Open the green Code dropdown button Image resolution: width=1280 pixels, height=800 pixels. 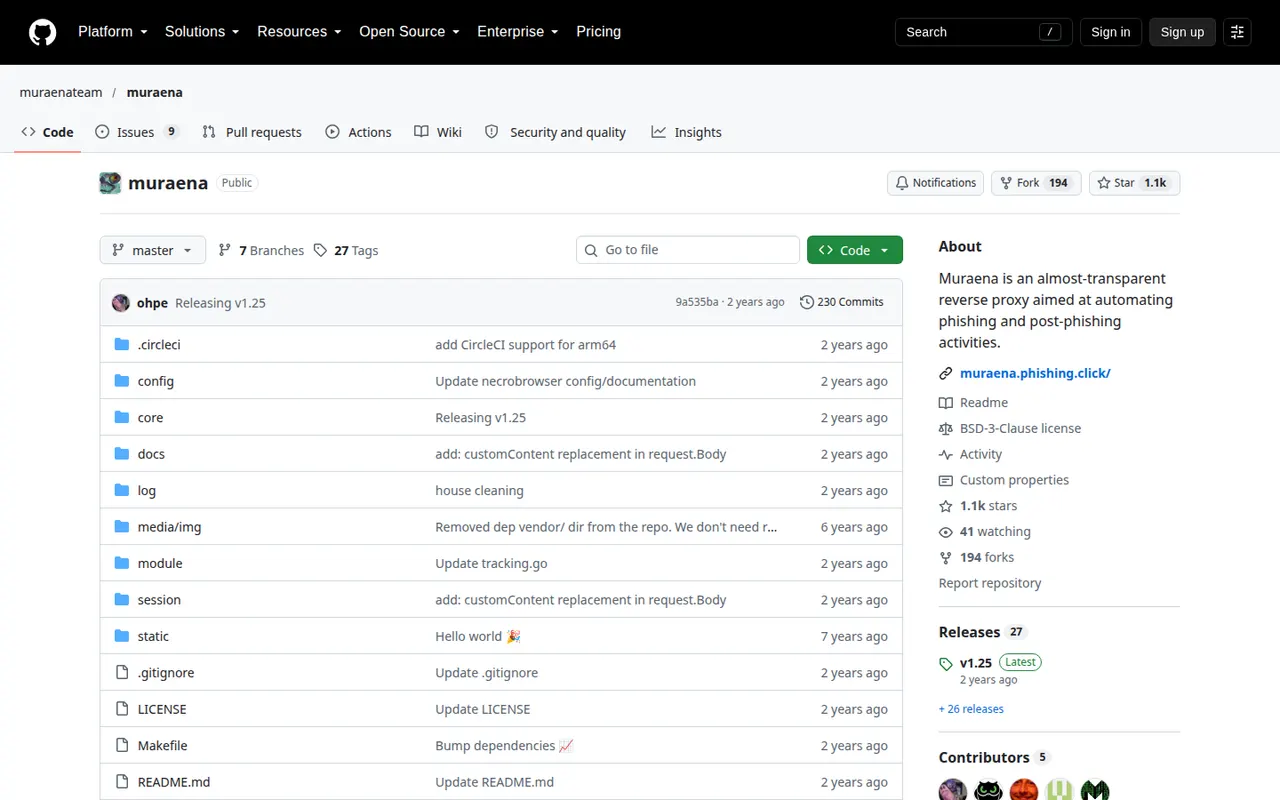855,250
